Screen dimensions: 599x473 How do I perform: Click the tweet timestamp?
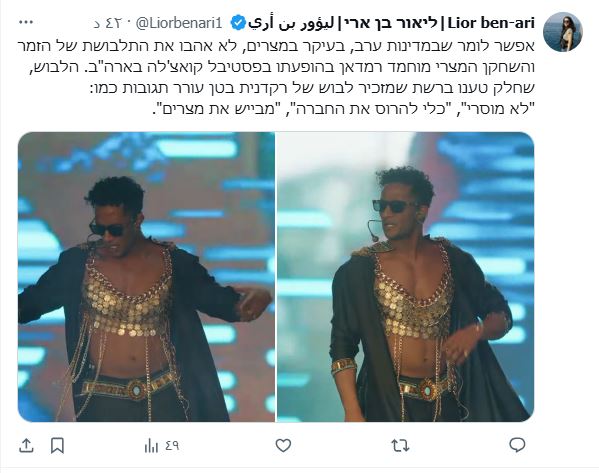(108, 23)
